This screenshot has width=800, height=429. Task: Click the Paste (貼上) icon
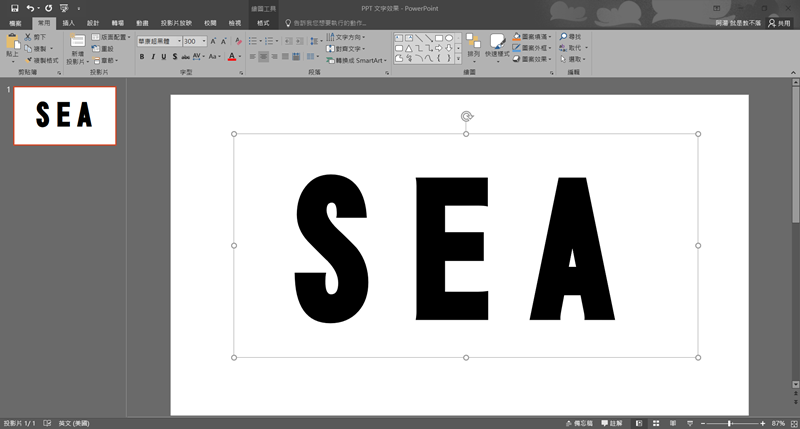tap(13, 43)
